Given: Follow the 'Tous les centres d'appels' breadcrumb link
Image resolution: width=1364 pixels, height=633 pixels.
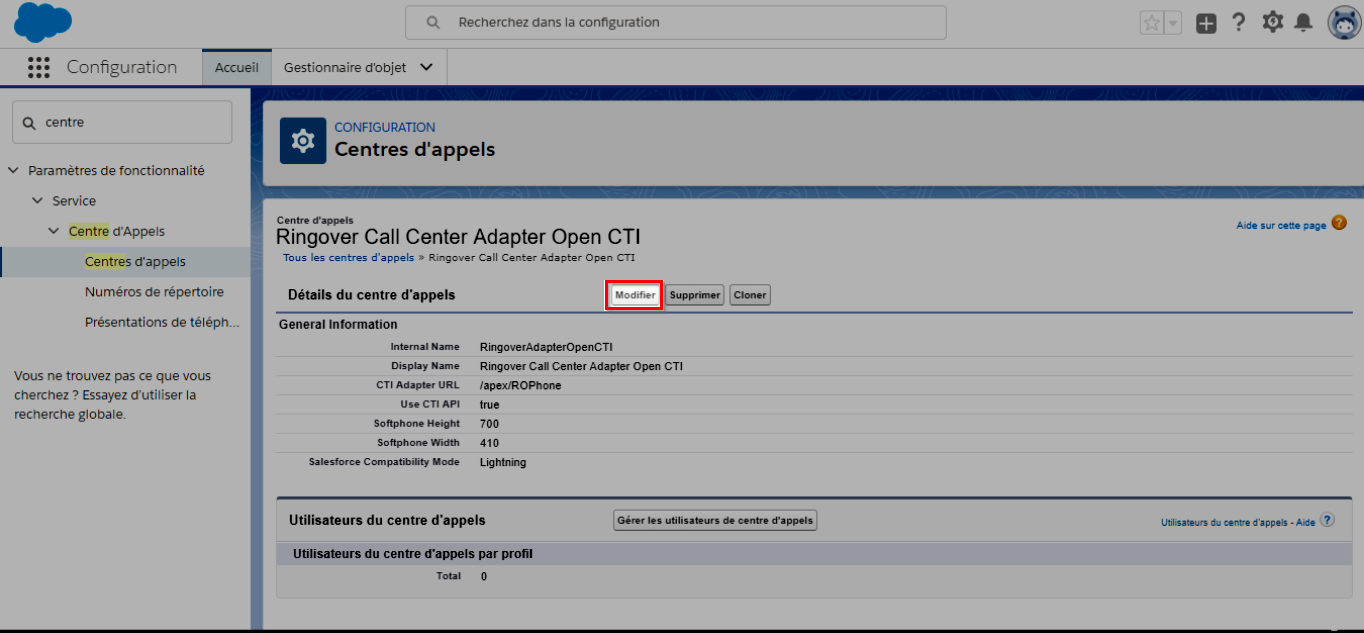Looking at the screenshot, I should pos(348,257).
